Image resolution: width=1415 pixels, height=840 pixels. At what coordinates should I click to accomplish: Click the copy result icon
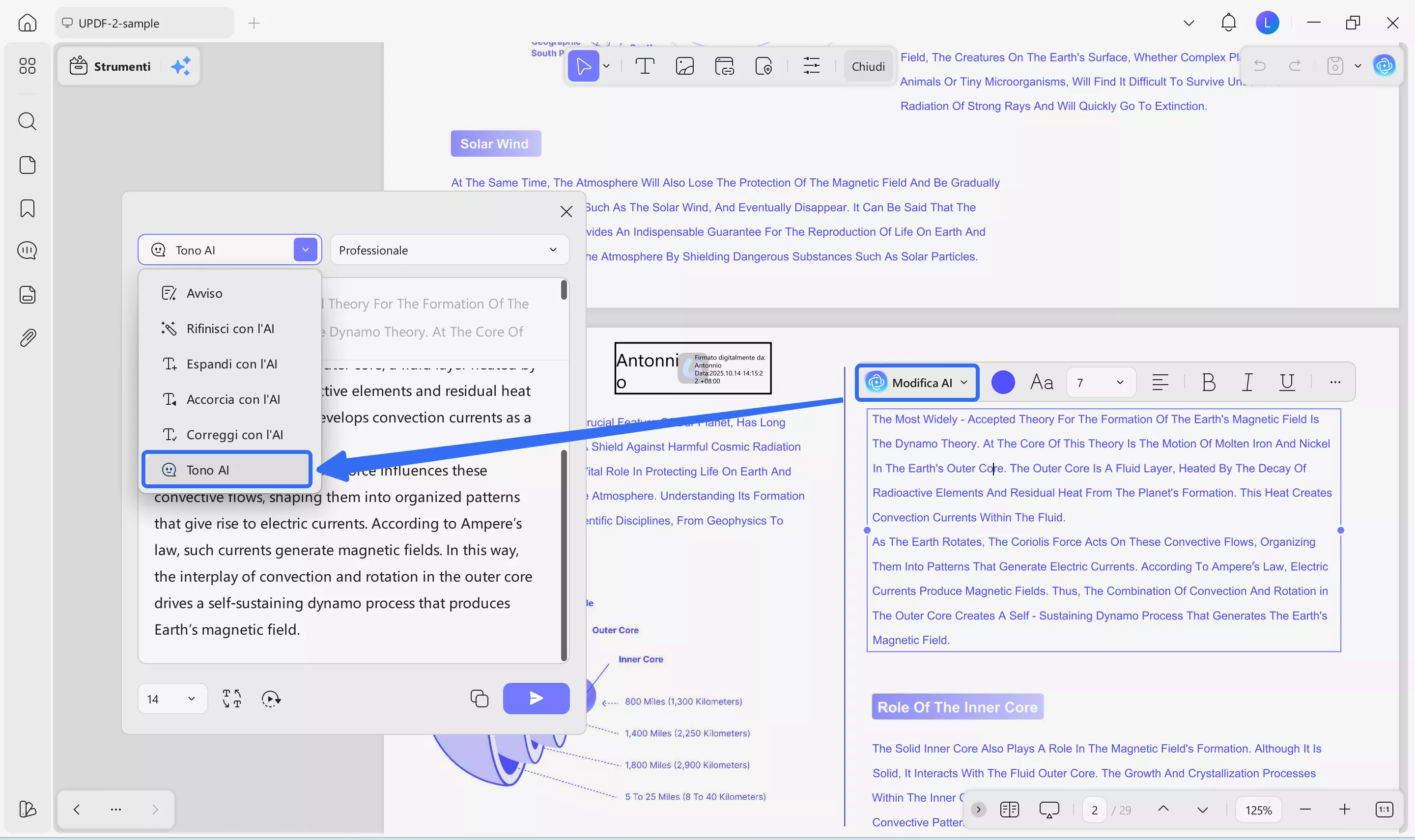tap(479, 699)
